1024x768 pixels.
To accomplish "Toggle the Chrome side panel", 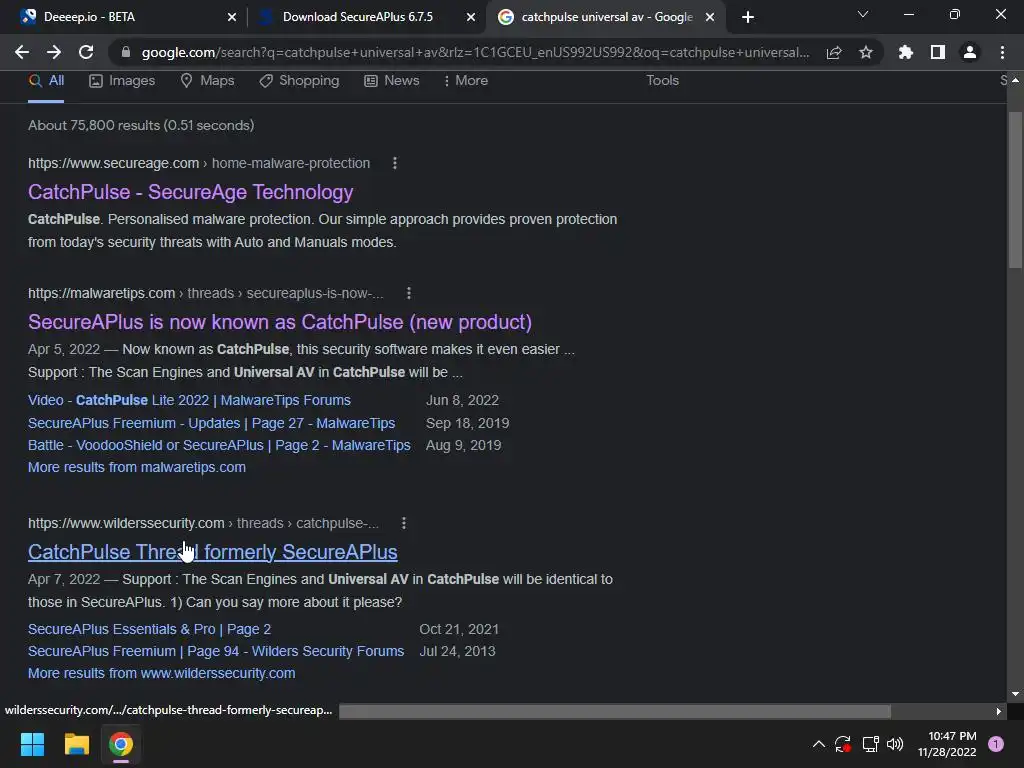I will pyautogui.click(x=938, y=52).
